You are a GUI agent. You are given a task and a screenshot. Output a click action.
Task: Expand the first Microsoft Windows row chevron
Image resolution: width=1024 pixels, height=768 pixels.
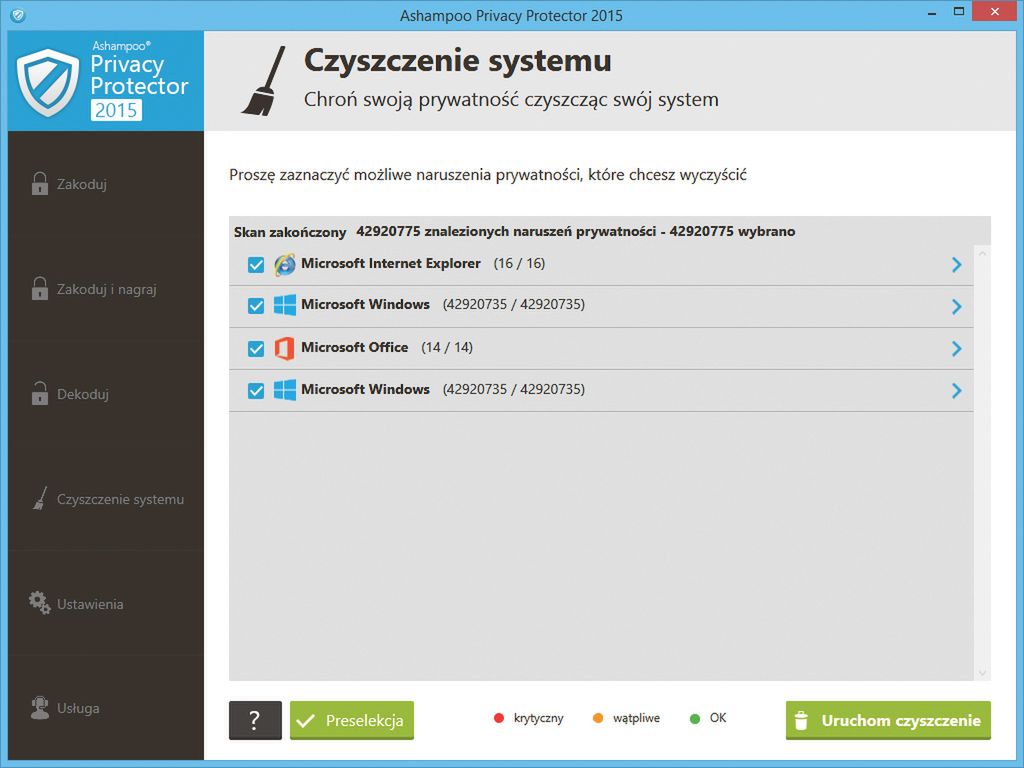pyautogui.click(x=957, y=306)
